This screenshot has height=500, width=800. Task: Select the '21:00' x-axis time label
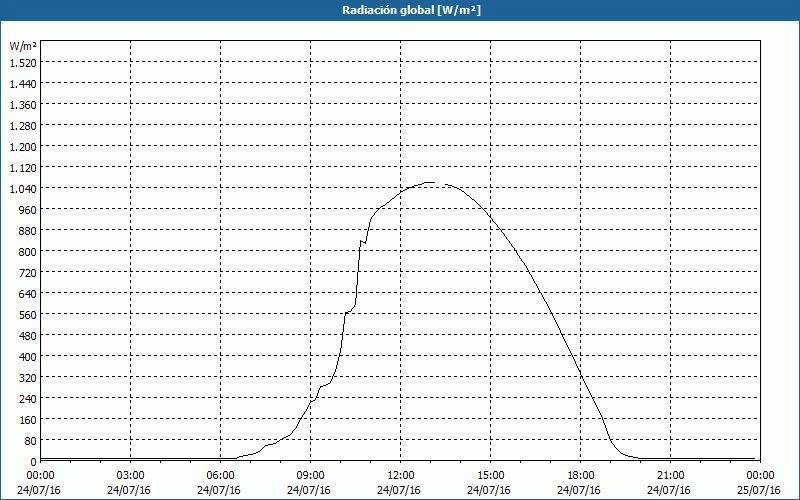click(x=669, y=476)
